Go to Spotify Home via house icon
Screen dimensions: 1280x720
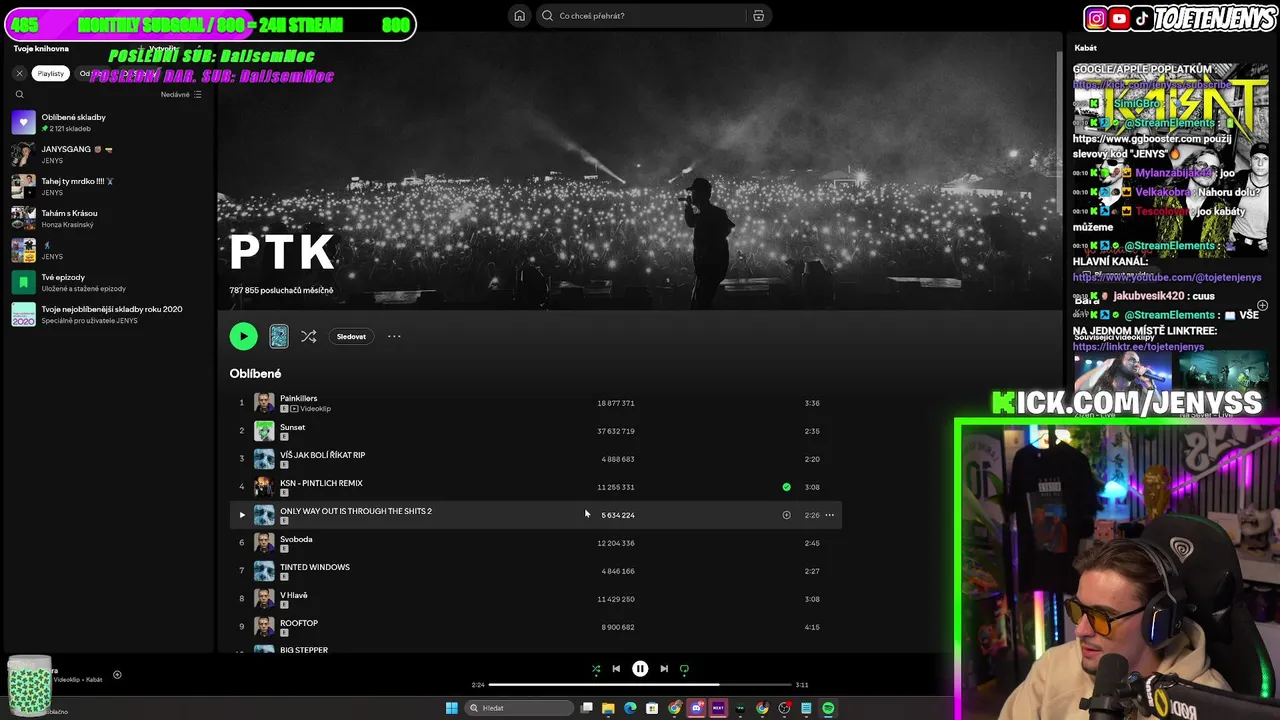519,15
